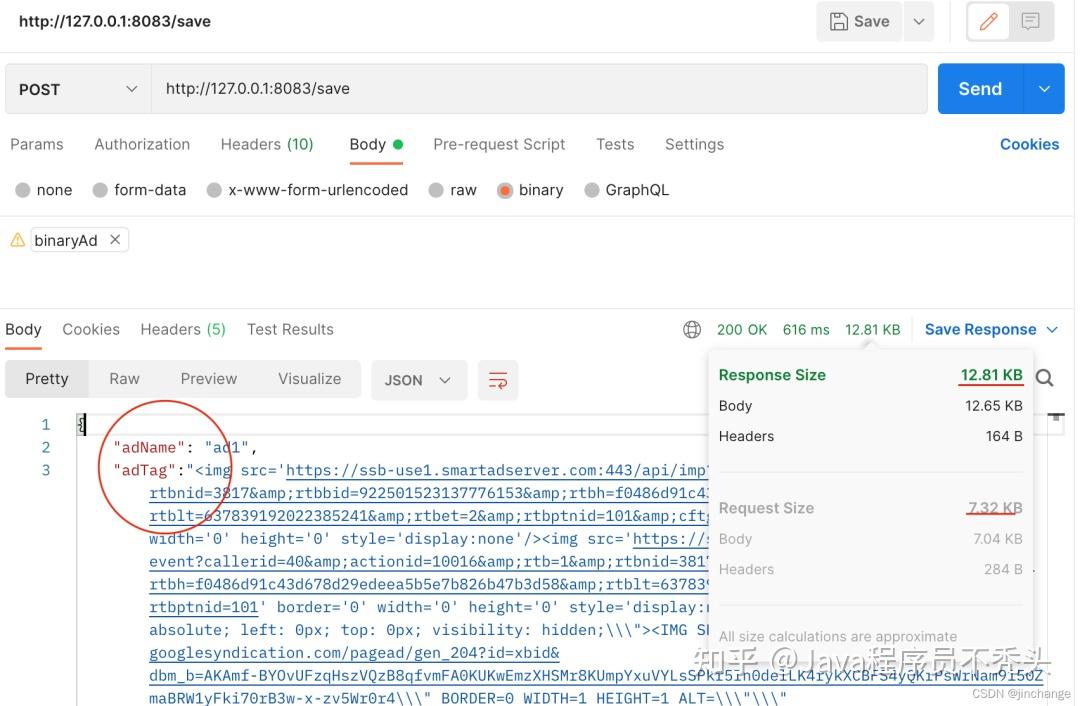Click the pencil edit icon in top bar
Screen dimensions: 1080x706
coord(988,21)
